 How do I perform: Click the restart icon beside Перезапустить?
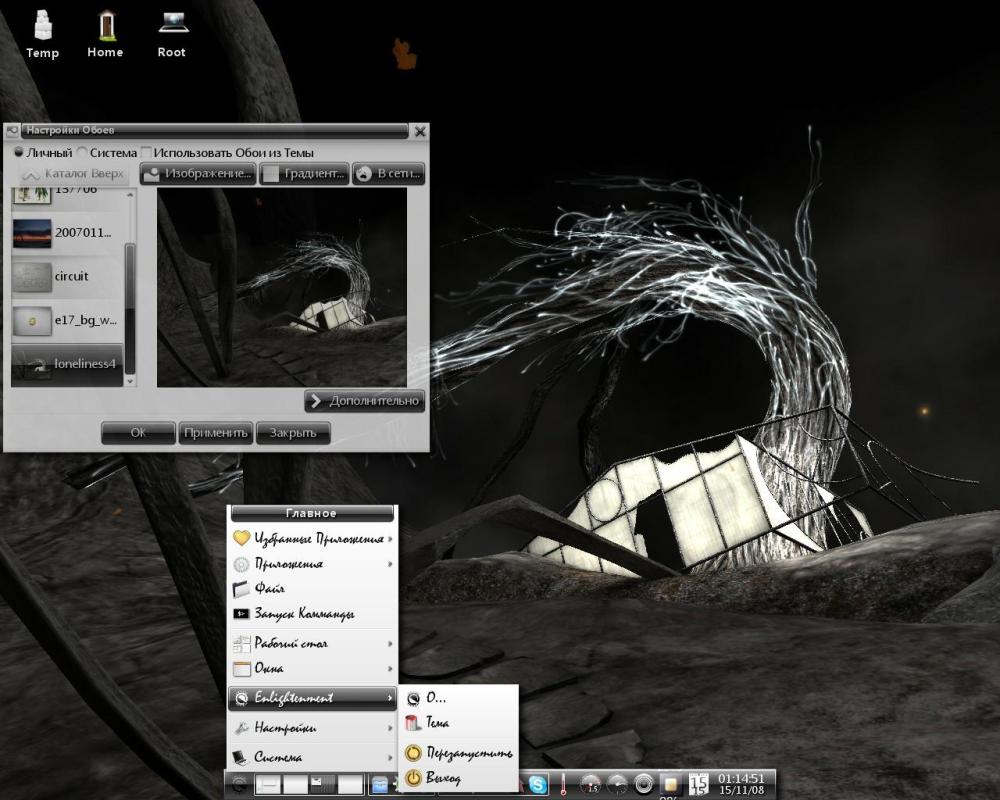pos(413,753)
